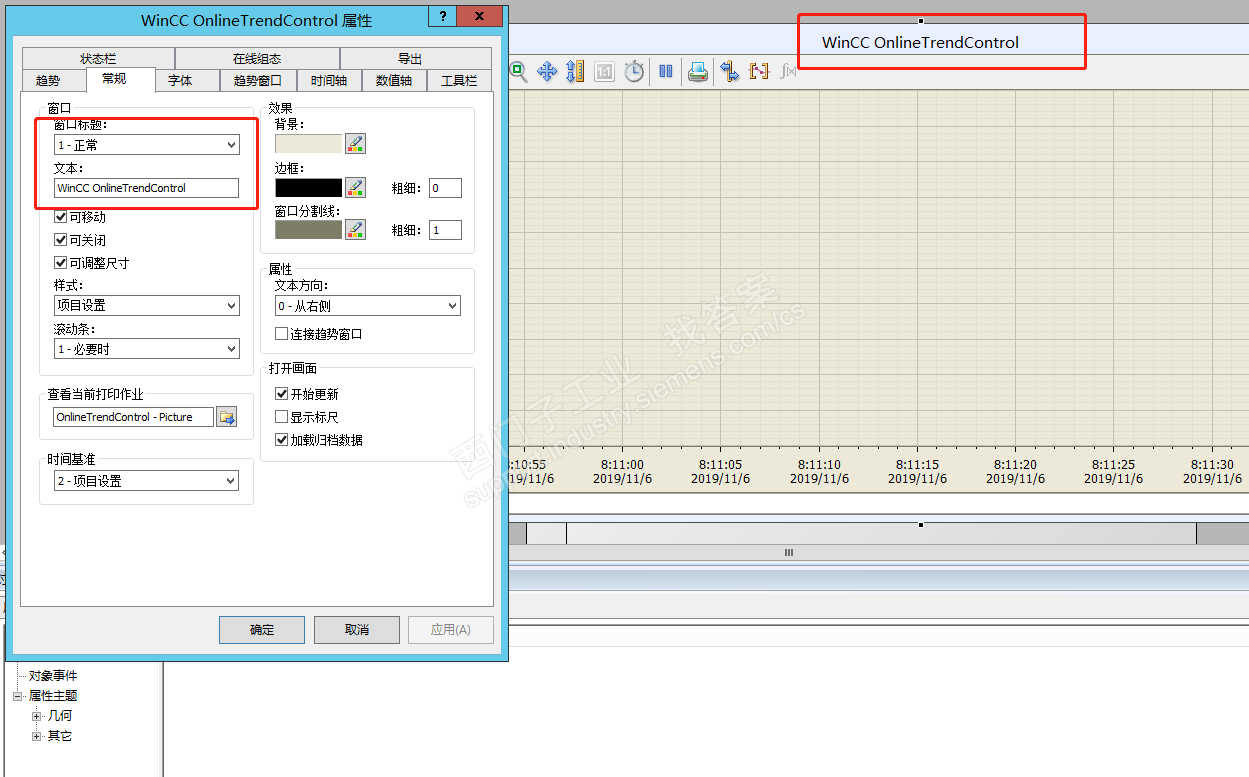Pick background color with its pen icon
Image resolution: width=1249 pixels, height=777 pixels.
click(355, 143)
